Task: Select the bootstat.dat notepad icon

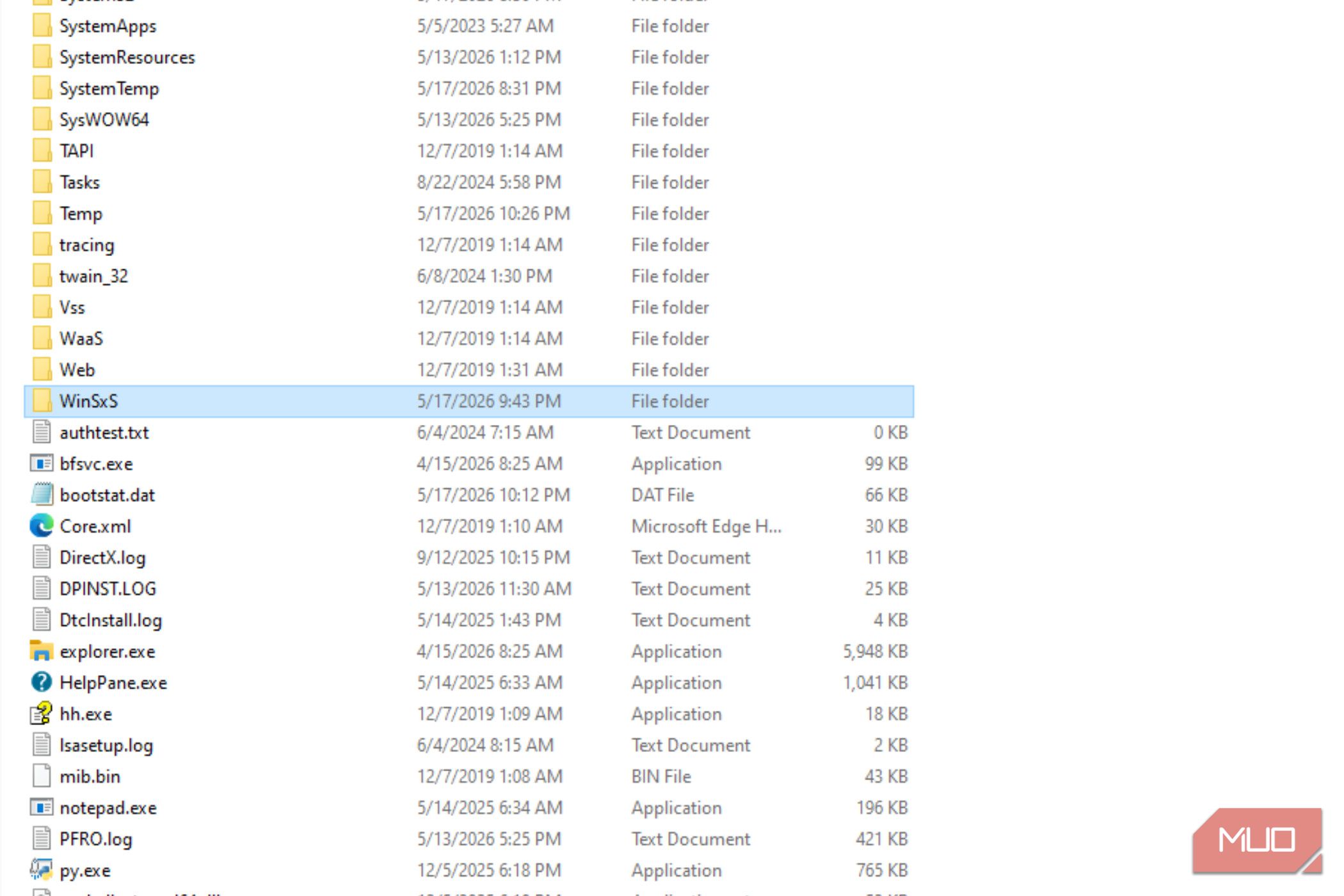Action: coord(42,494)
